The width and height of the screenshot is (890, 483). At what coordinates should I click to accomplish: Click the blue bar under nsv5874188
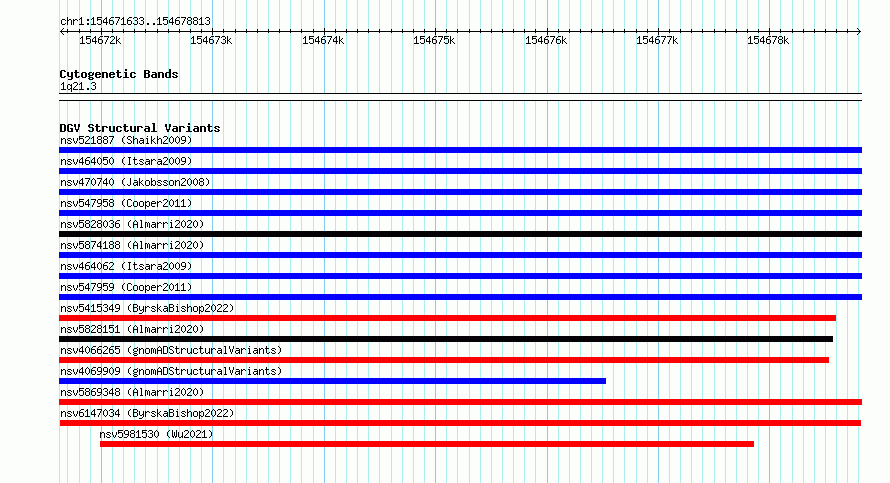tap(460, 255)
